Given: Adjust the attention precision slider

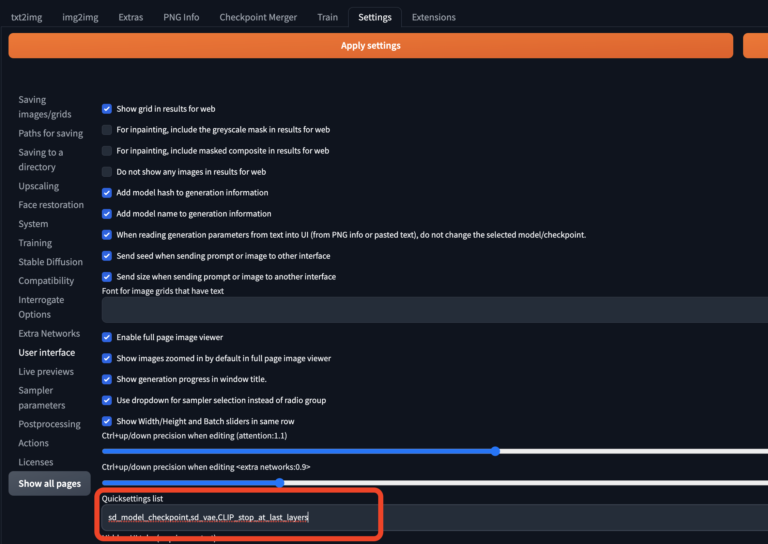Looking at the screenshot, I should click(x=495, y=451).
